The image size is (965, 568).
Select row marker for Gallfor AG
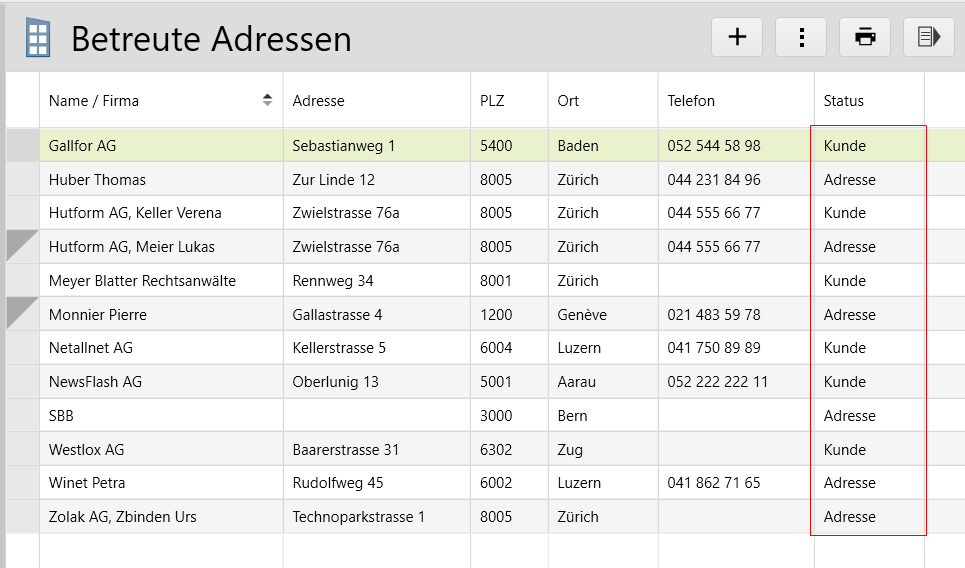click(x=22, y=146)
